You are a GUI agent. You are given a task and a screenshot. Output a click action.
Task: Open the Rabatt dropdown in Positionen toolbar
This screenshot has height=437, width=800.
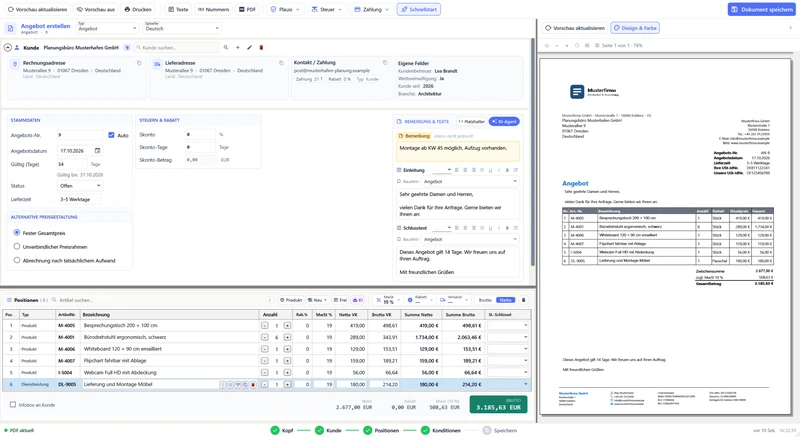420,300
